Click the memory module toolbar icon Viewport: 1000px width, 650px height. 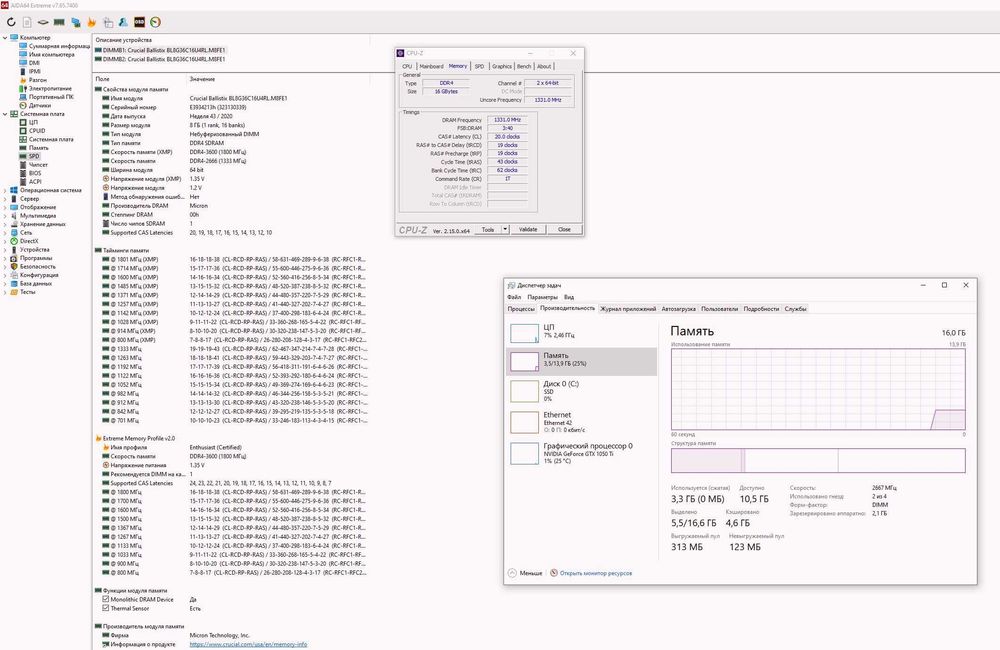[x=59, y=22]
